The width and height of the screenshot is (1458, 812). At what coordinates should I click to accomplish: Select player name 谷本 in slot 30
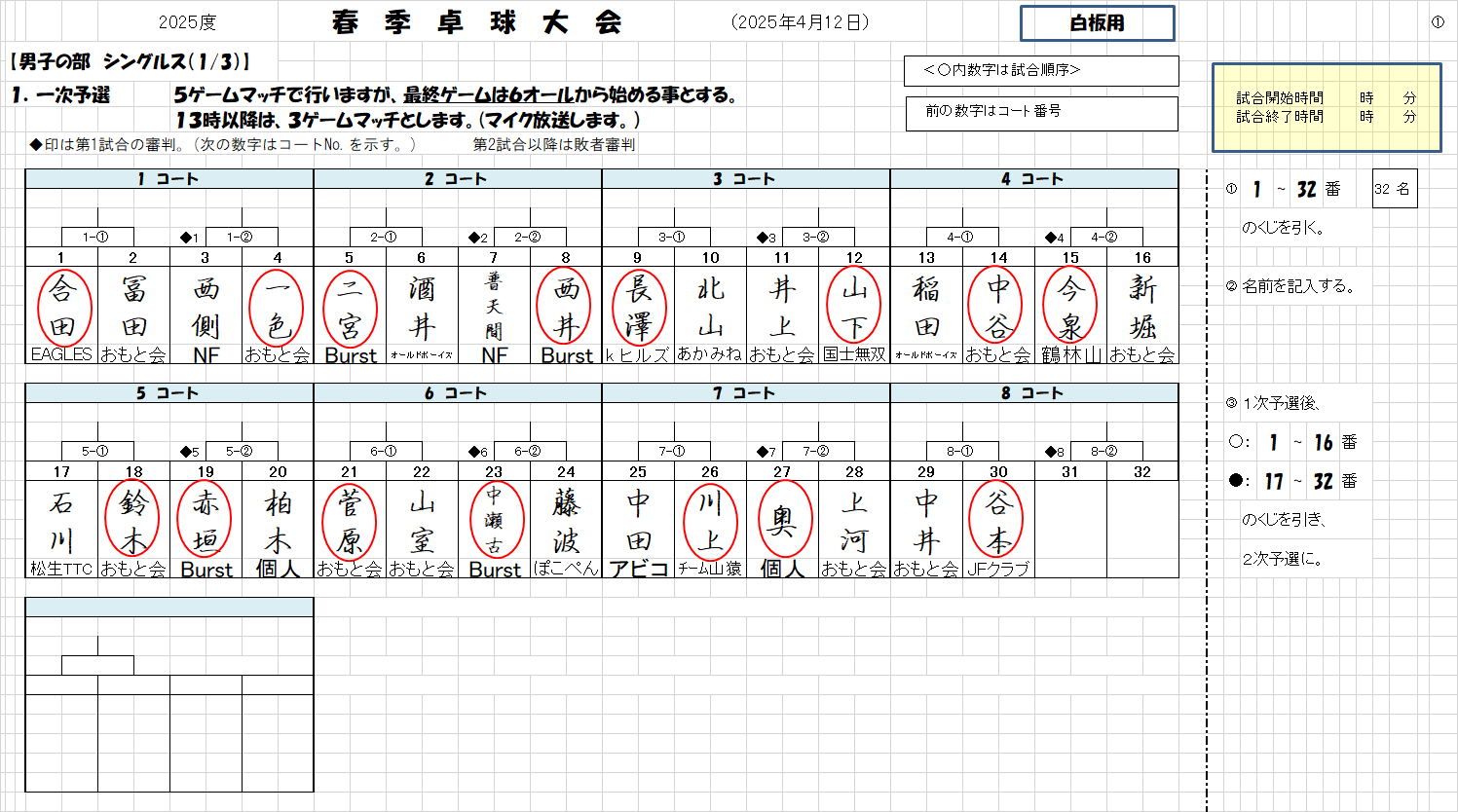(999, 521)
